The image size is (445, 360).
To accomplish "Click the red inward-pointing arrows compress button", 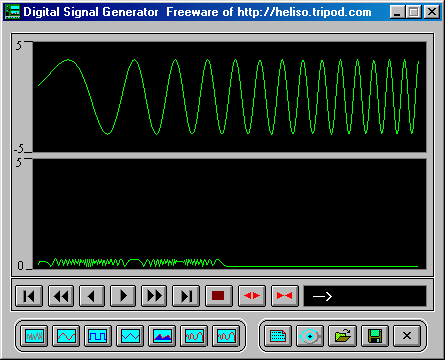I will point(284,296).
